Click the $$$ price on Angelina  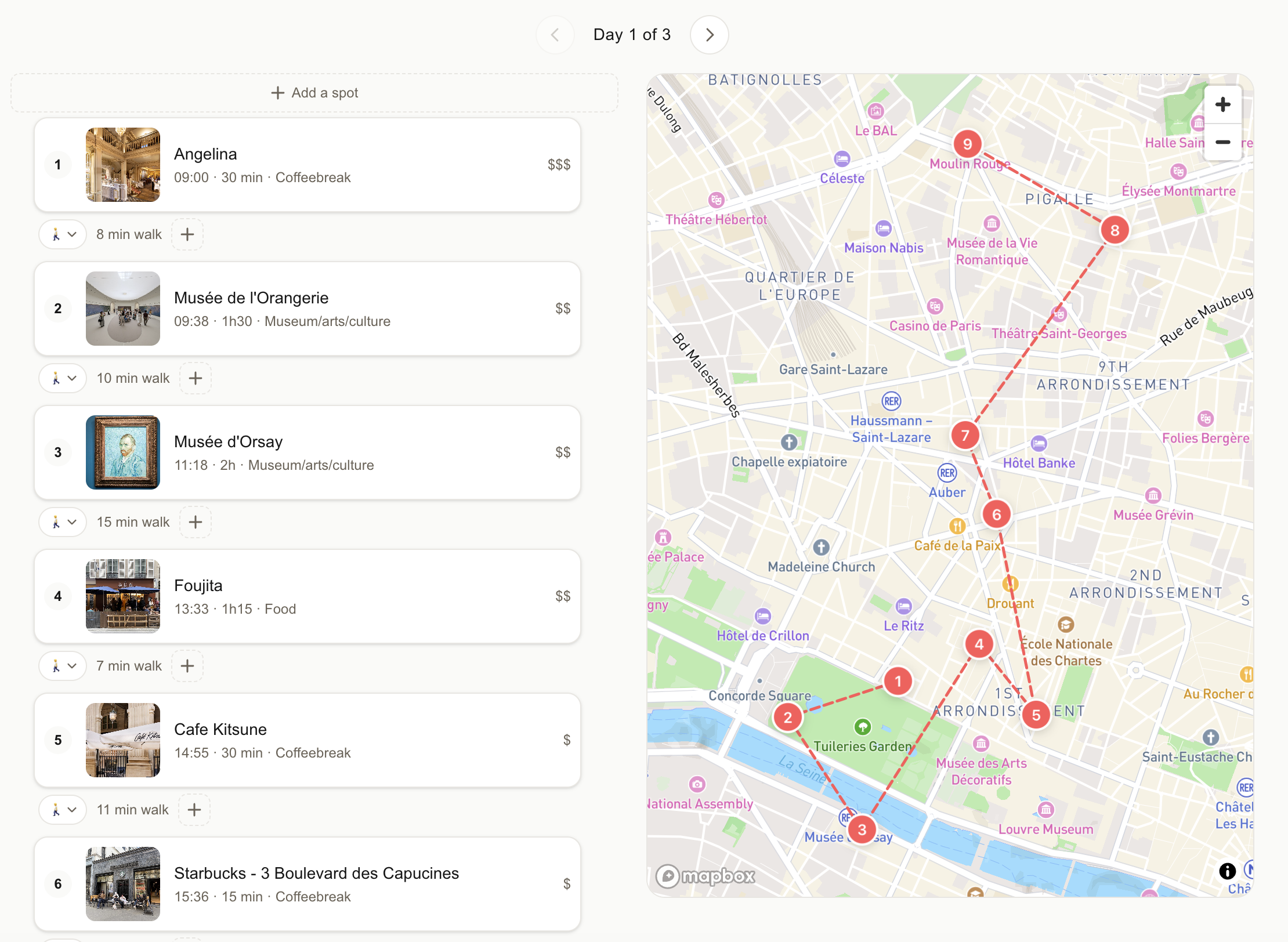pyautogui.click(x=559, y=165)
